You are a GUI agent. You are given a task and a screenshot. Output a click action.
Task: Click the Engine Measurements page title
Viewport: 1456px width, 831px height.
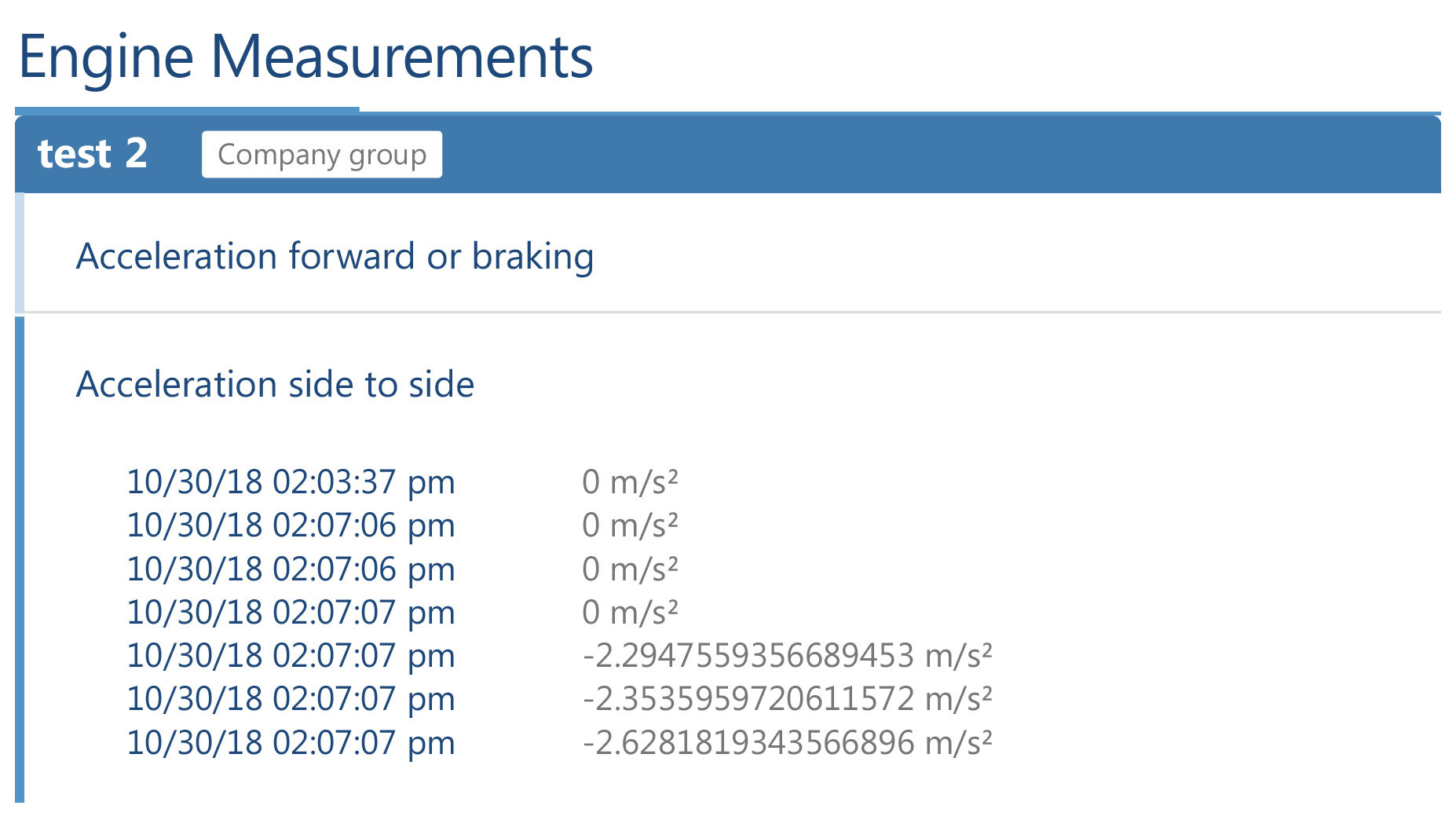[x=306, y=57]
